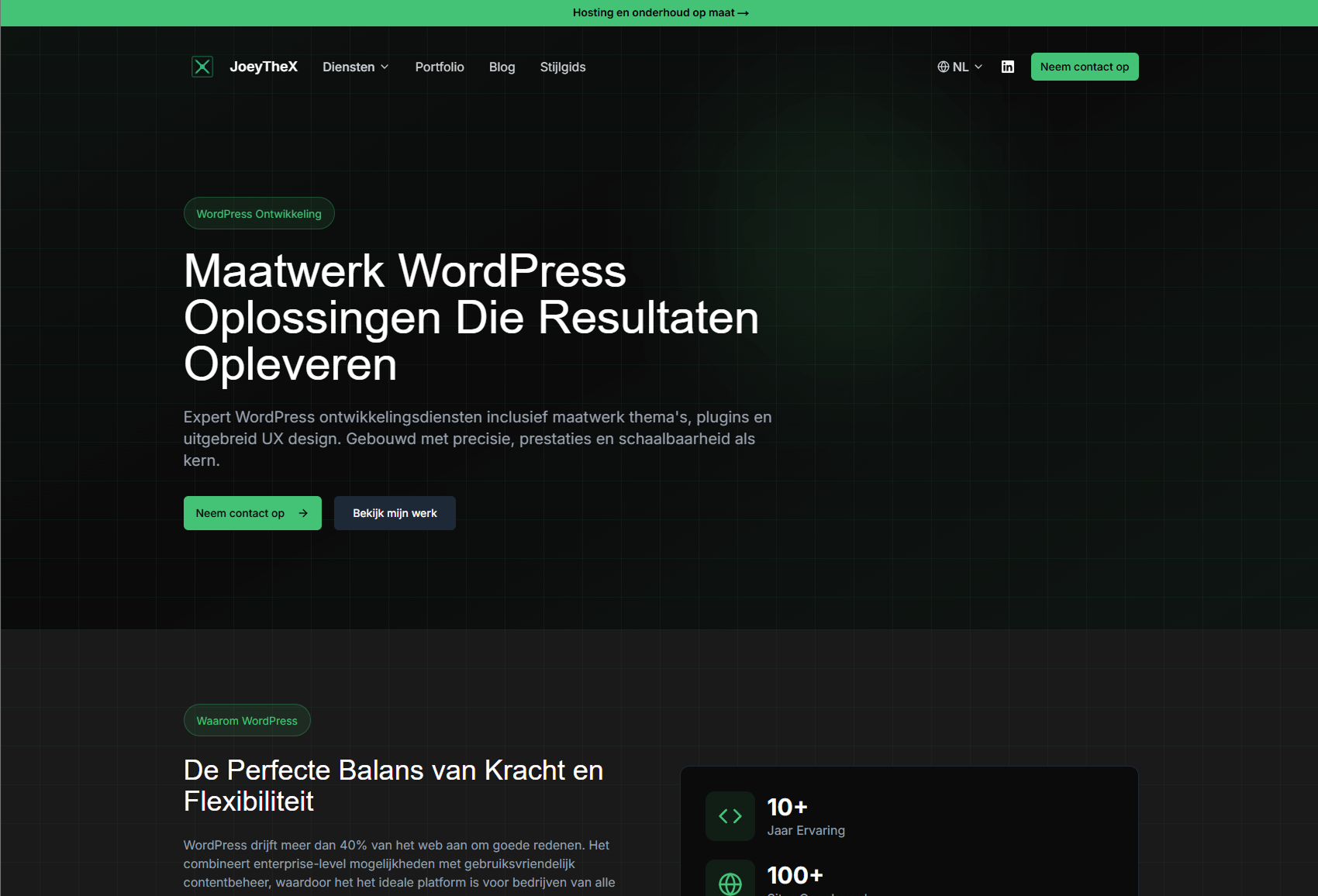The width and height of the screenshot is (1318, 896).
Task: Click the arrow icon inside Neem contact op button
Action: tap(303, 512)
